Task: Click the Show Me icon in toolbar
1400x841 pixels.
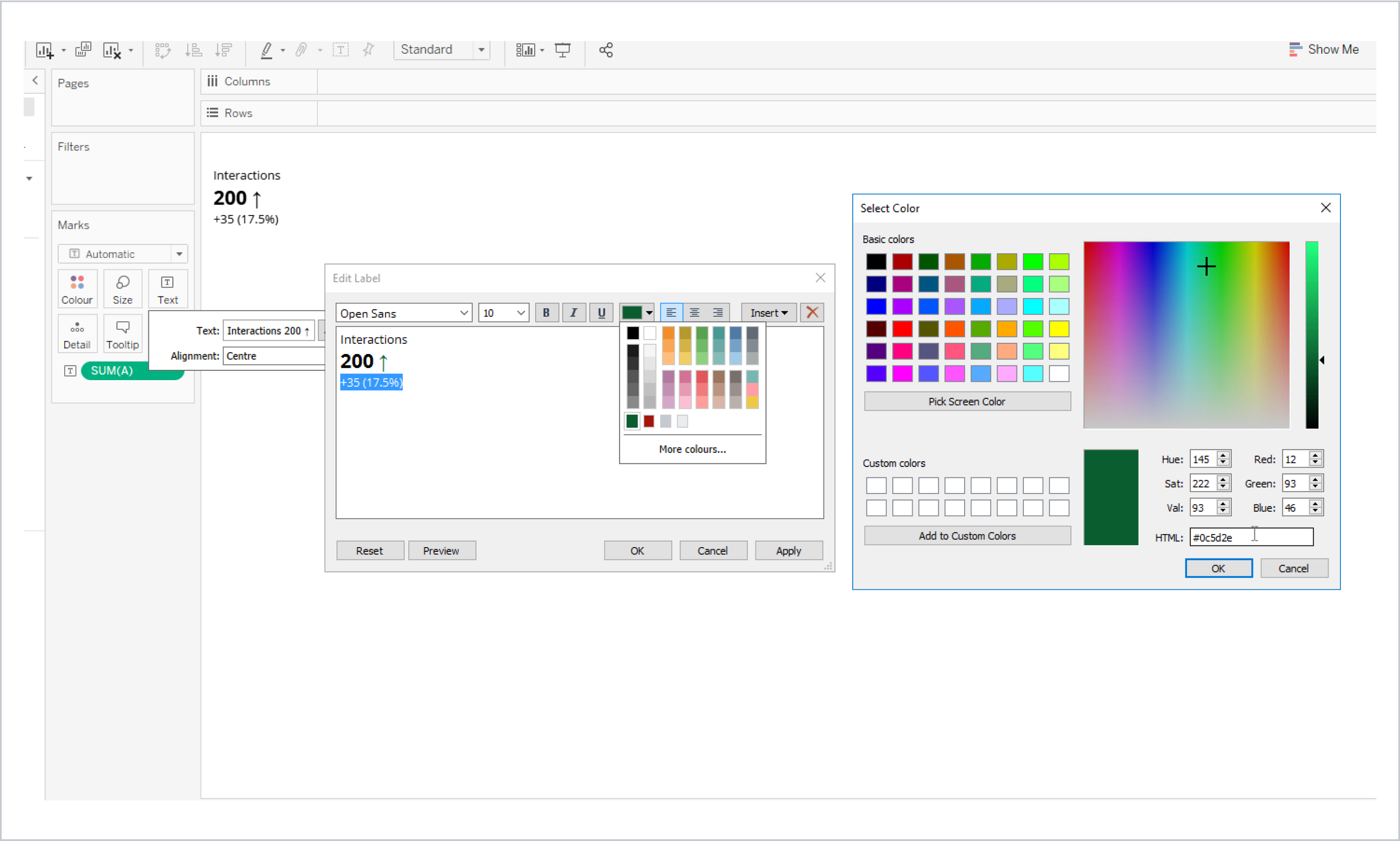Action: coord(1296,48)
